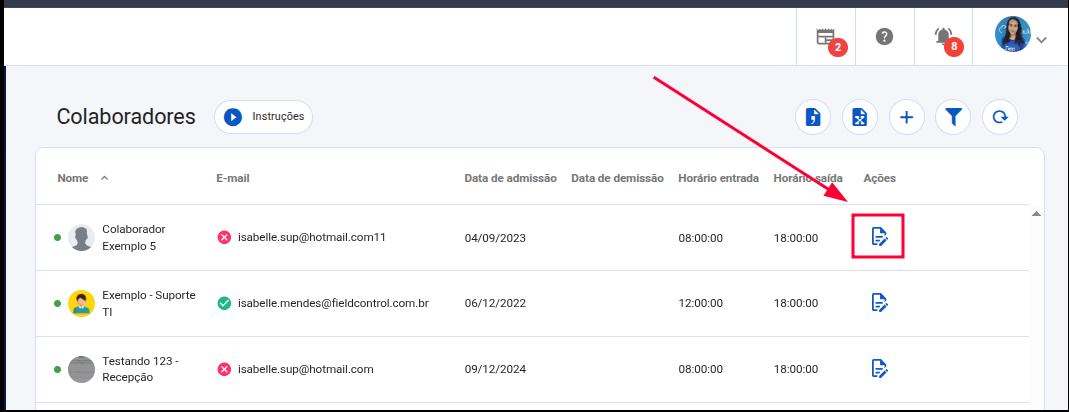Screen dimensions: 1069x412
Task: Click the red X beside isabelle.sup@hotmail.com11
Action: pos(224,237)
